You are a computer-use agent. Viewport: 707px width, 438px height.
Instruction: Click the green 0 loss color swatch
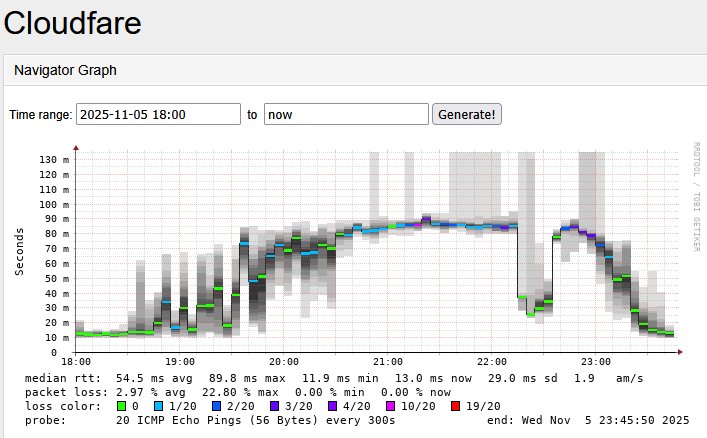point(122,406)
